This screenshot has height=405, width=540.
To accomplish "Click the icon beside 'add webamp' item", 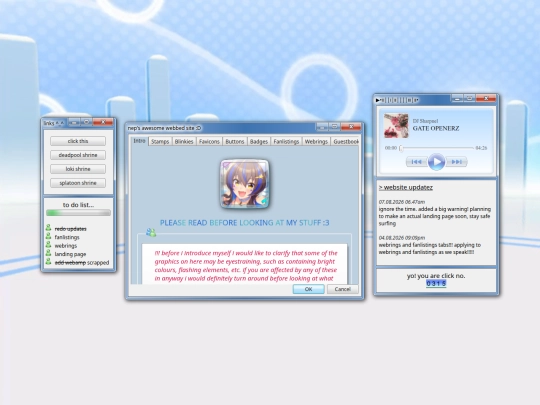I will coord(48,262).
